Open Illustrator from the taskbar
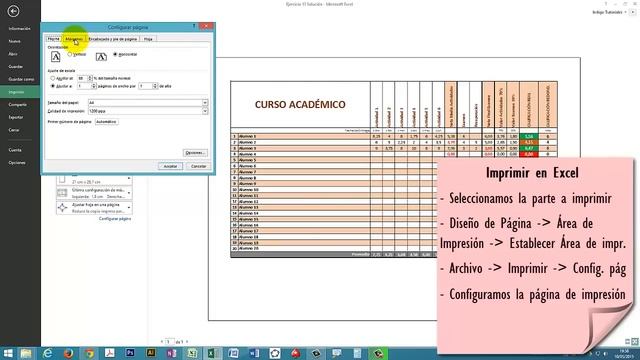Image resolution: width=640 pixels, height=360 pixels. pos(151,353)
